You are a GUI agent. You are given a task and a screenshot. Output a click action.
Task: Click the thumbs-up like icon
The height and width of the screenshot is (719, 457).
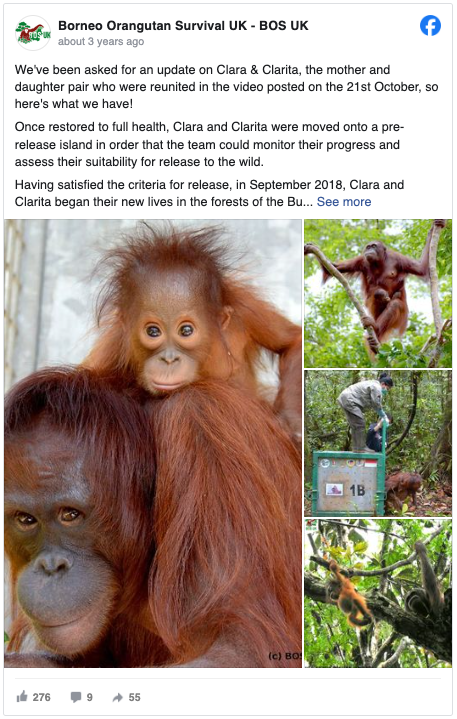22,697
